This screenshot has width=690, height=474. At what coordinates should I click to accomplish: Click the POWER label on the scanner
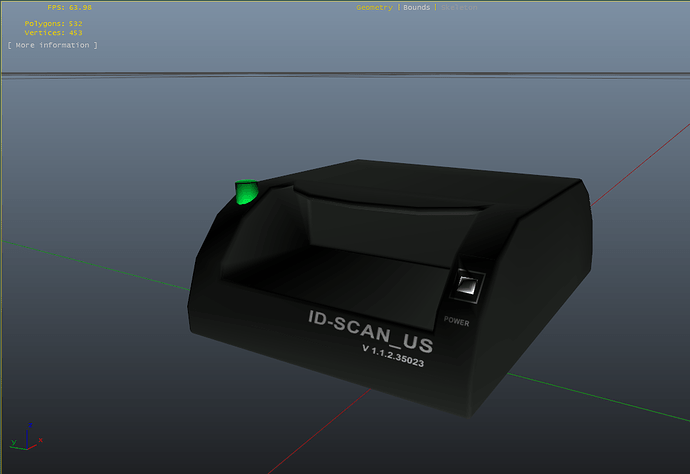tap(456, 321)
